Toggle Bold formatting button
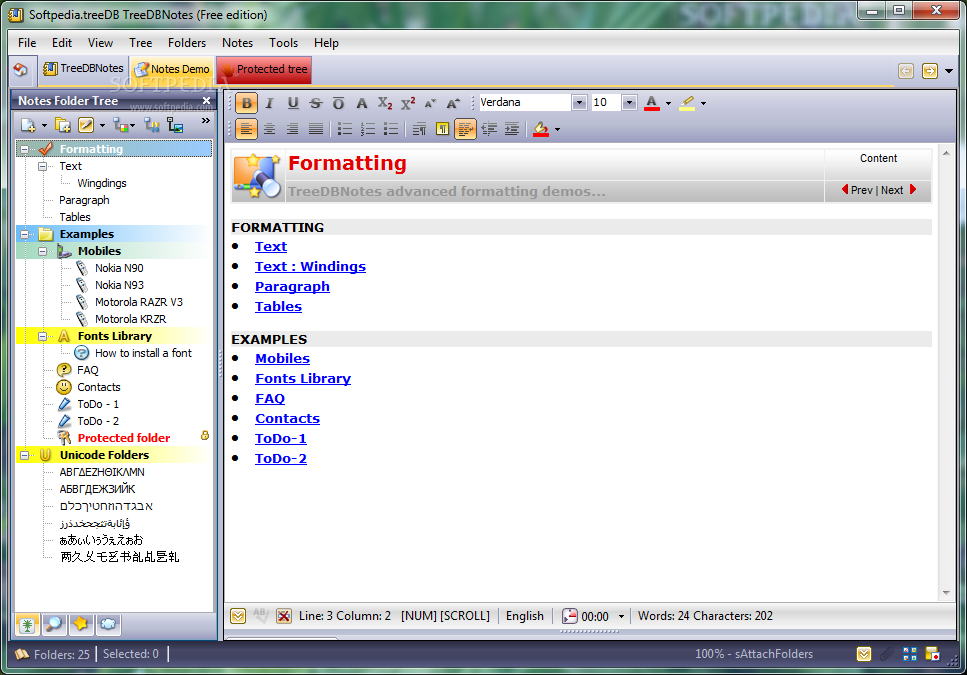The height and width of the screenshot is (675, 967). 247,103
